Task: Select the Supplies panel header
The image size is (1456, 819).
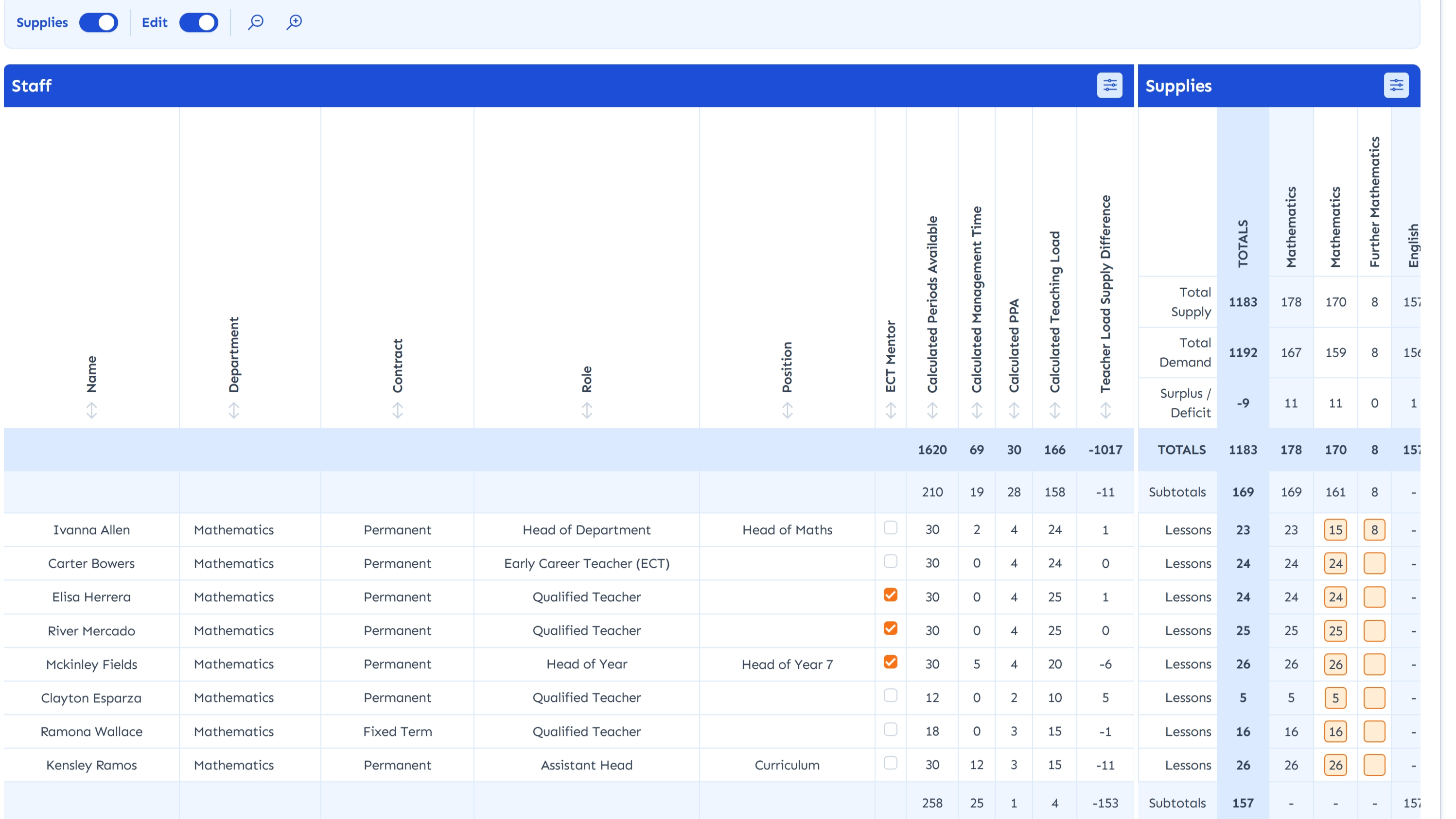Action: click(1178, 86)
